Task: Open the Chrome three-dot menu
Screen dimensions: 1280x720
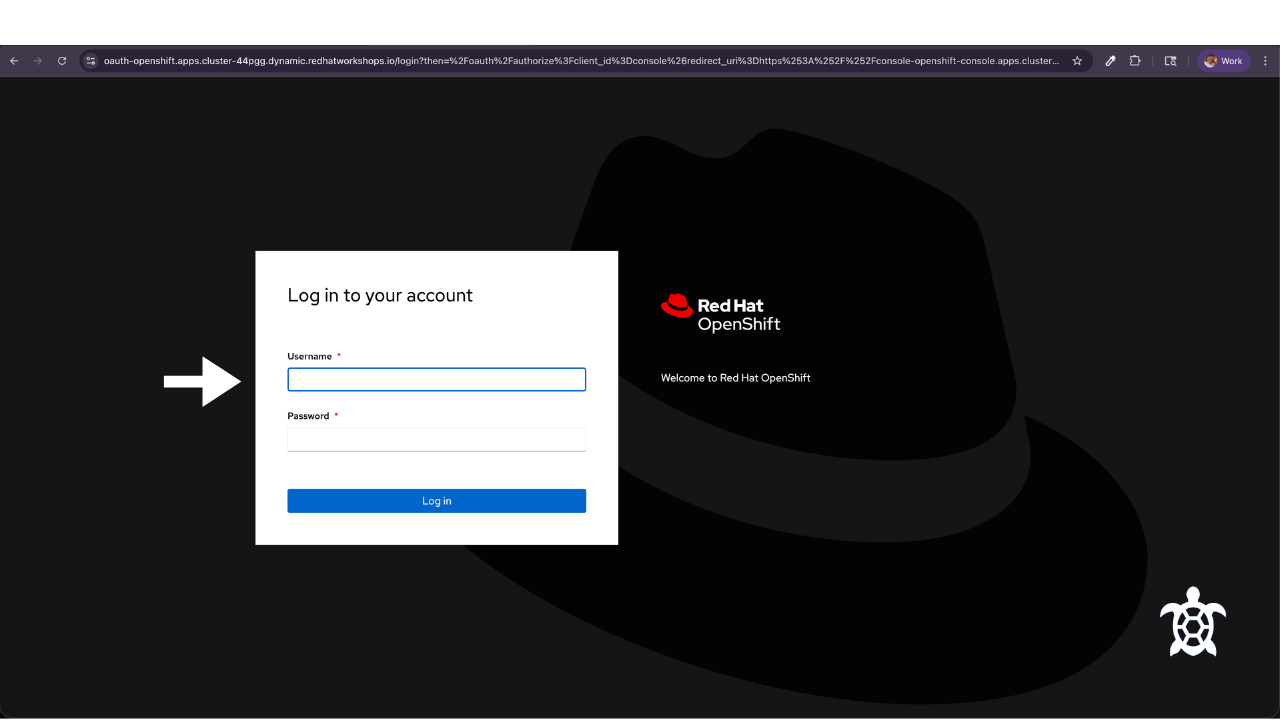Action: tap(1265, 61)
